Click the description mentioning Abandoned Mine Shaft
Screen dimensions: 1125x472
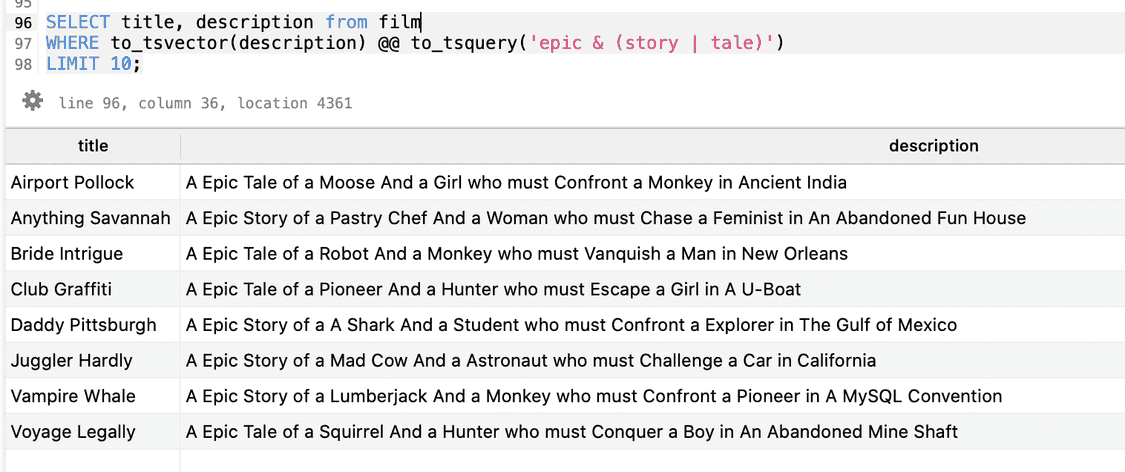tap(572, 433)
